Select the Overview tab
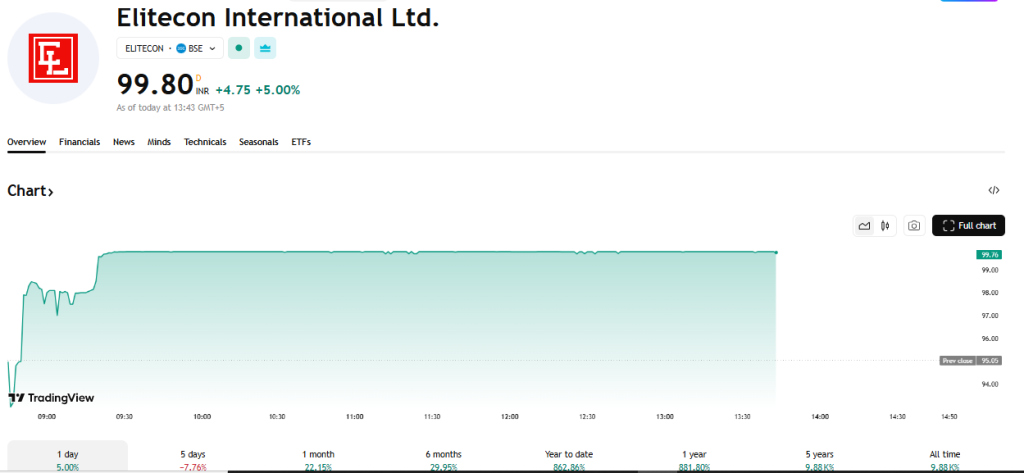The height and width of the screenshot is (473, 1024). point(27,142)
